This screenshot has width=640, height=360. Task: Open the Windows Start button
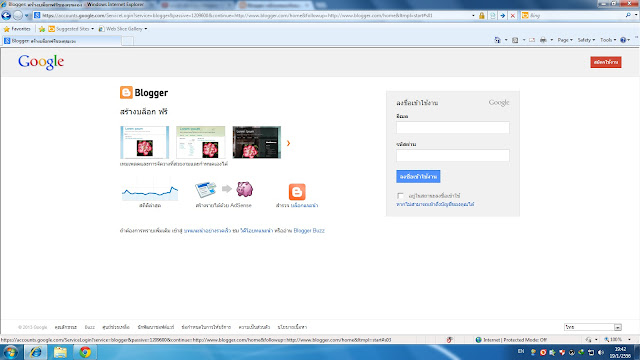(11, 352)
